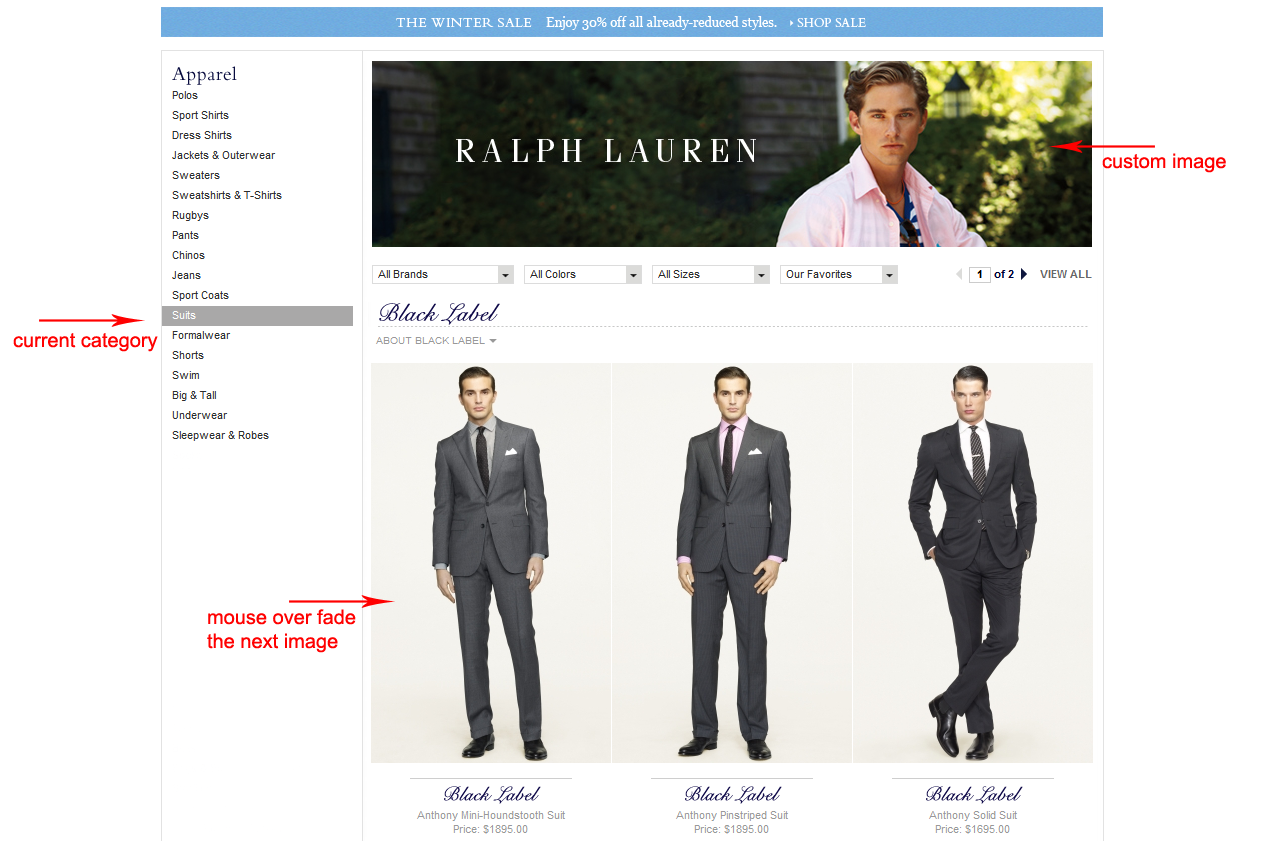Click Anthony Pinstriped Suit product name
The height and width of the screenshot is (841, 1263).
(x=732, y=815)
